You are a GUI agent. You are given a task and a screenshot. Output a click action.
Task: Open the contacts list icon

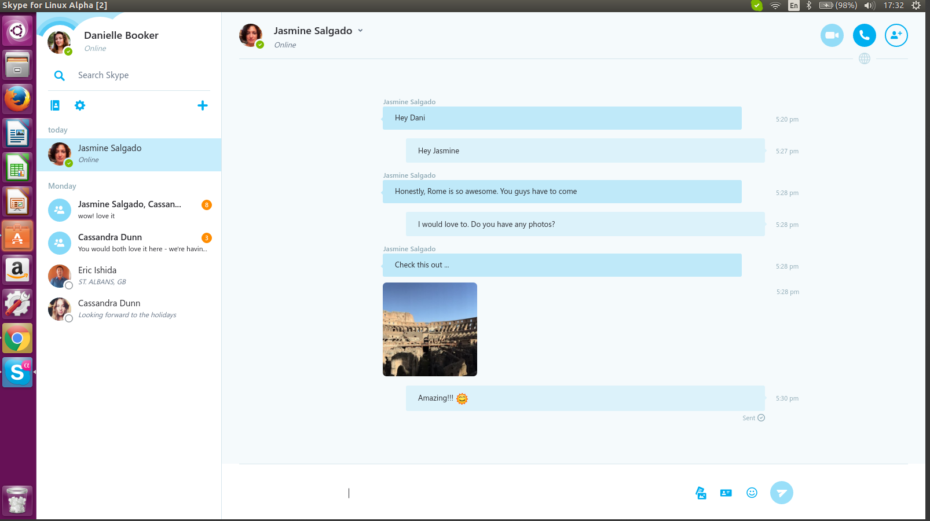(55, 106)
